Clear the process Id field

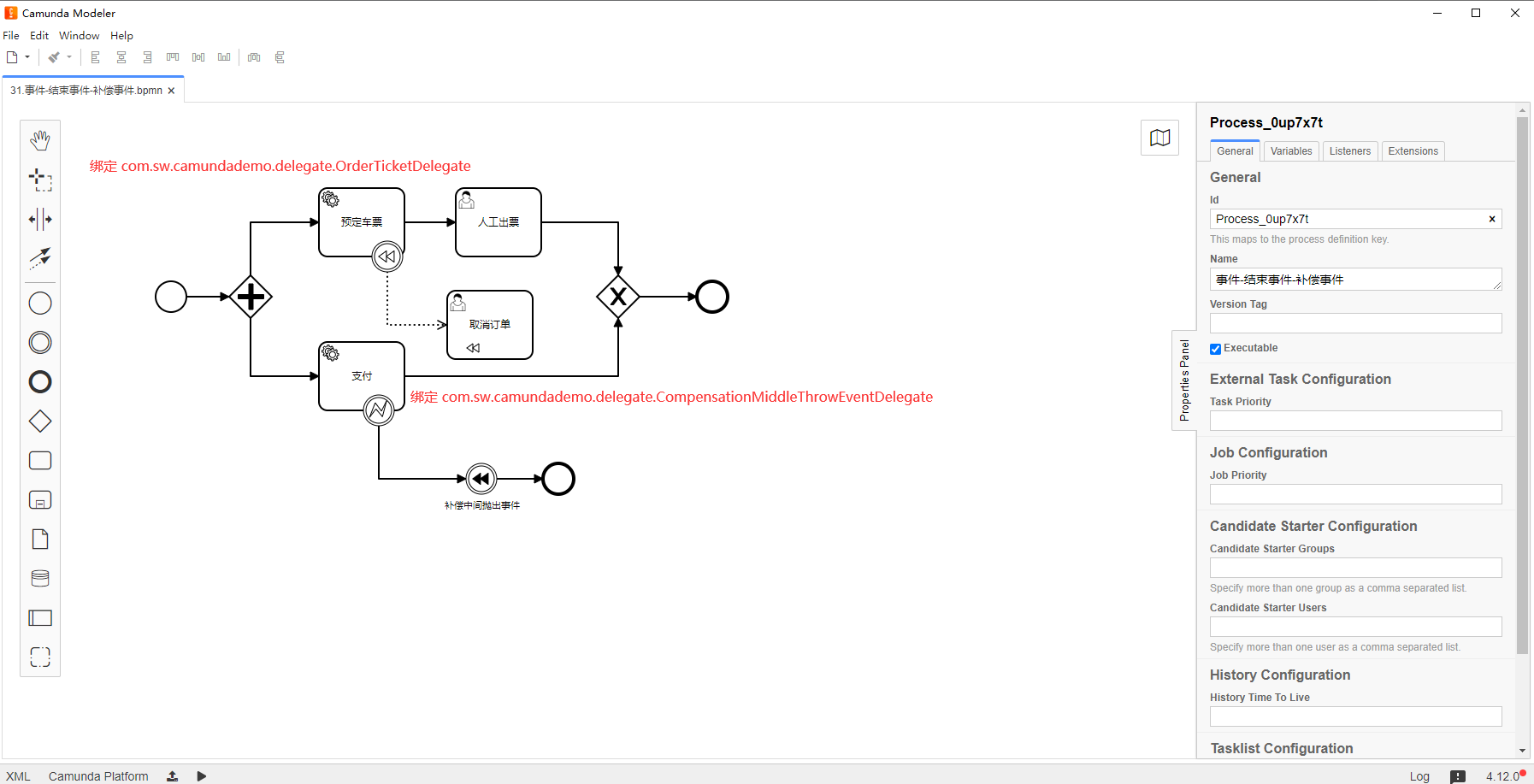click(1492, 219)
